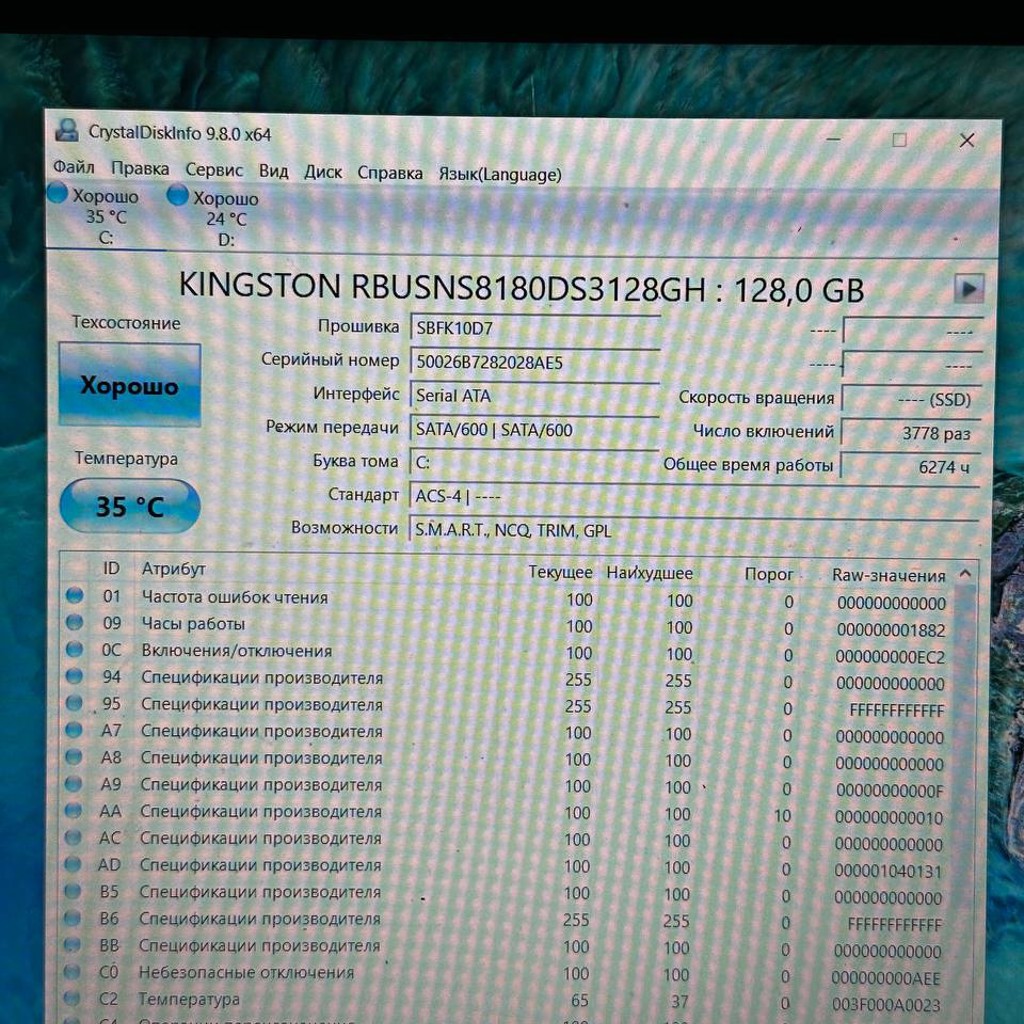Click status dot of attribute AA
The width and height of the screenshot is (1024, 1024).
[73, 810]
